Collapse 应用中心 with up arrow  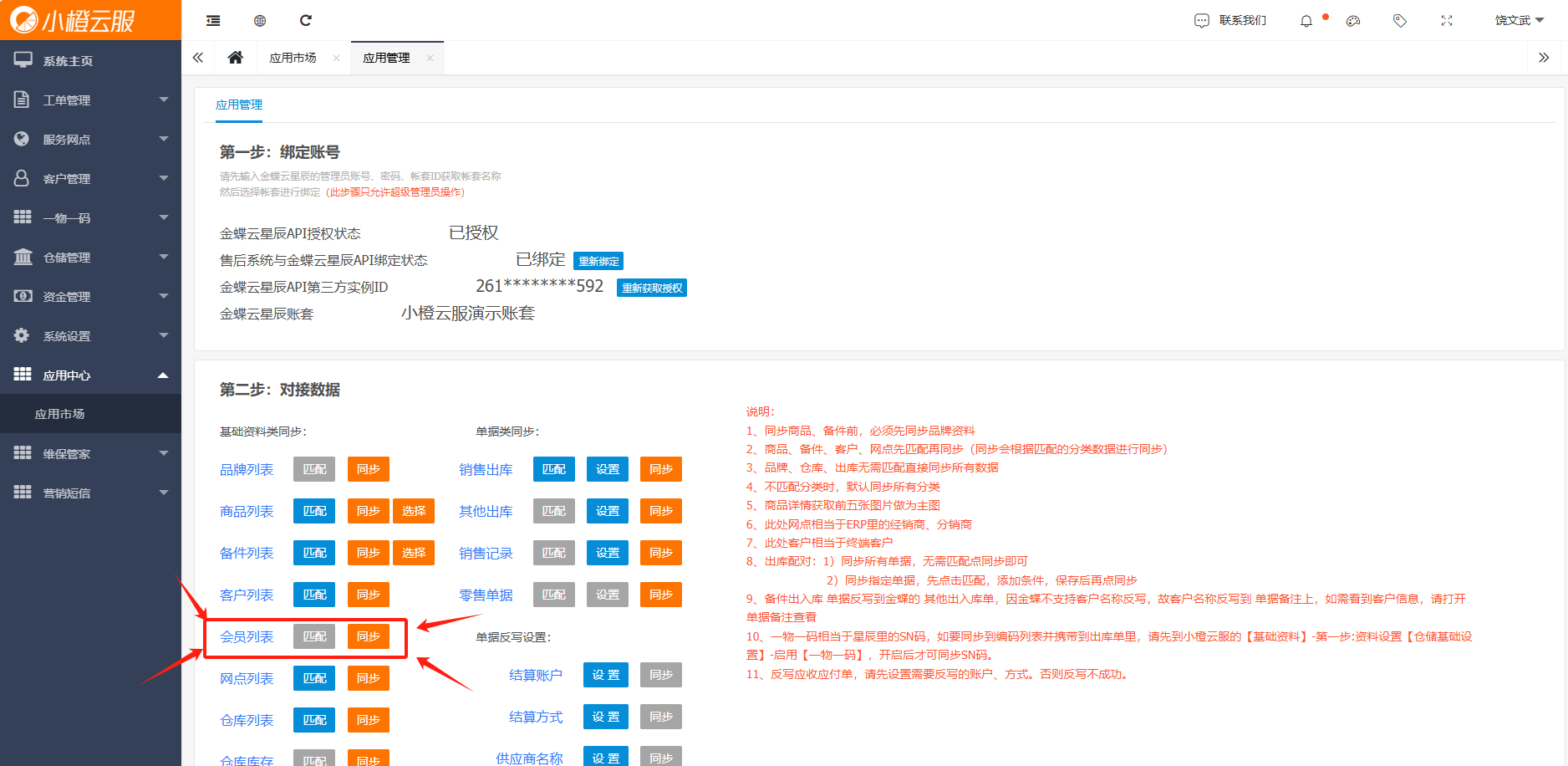coord(164,375)
